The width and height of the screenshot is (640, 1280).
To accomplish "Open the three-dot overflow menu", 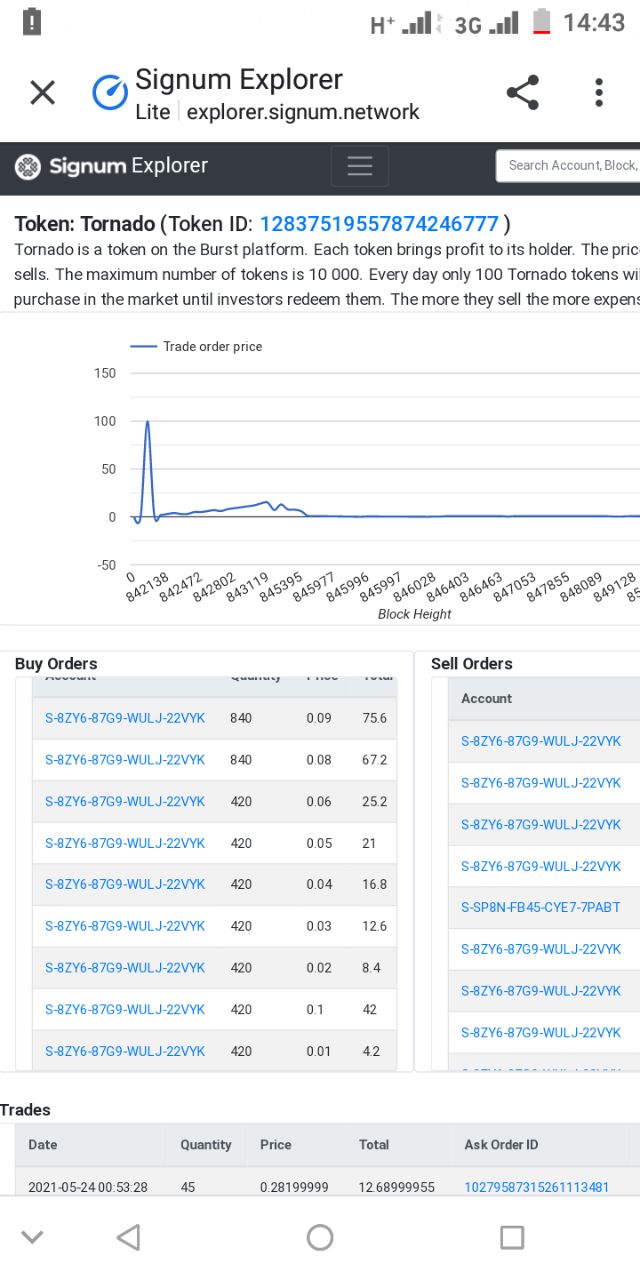I will (x=599, y=92).
